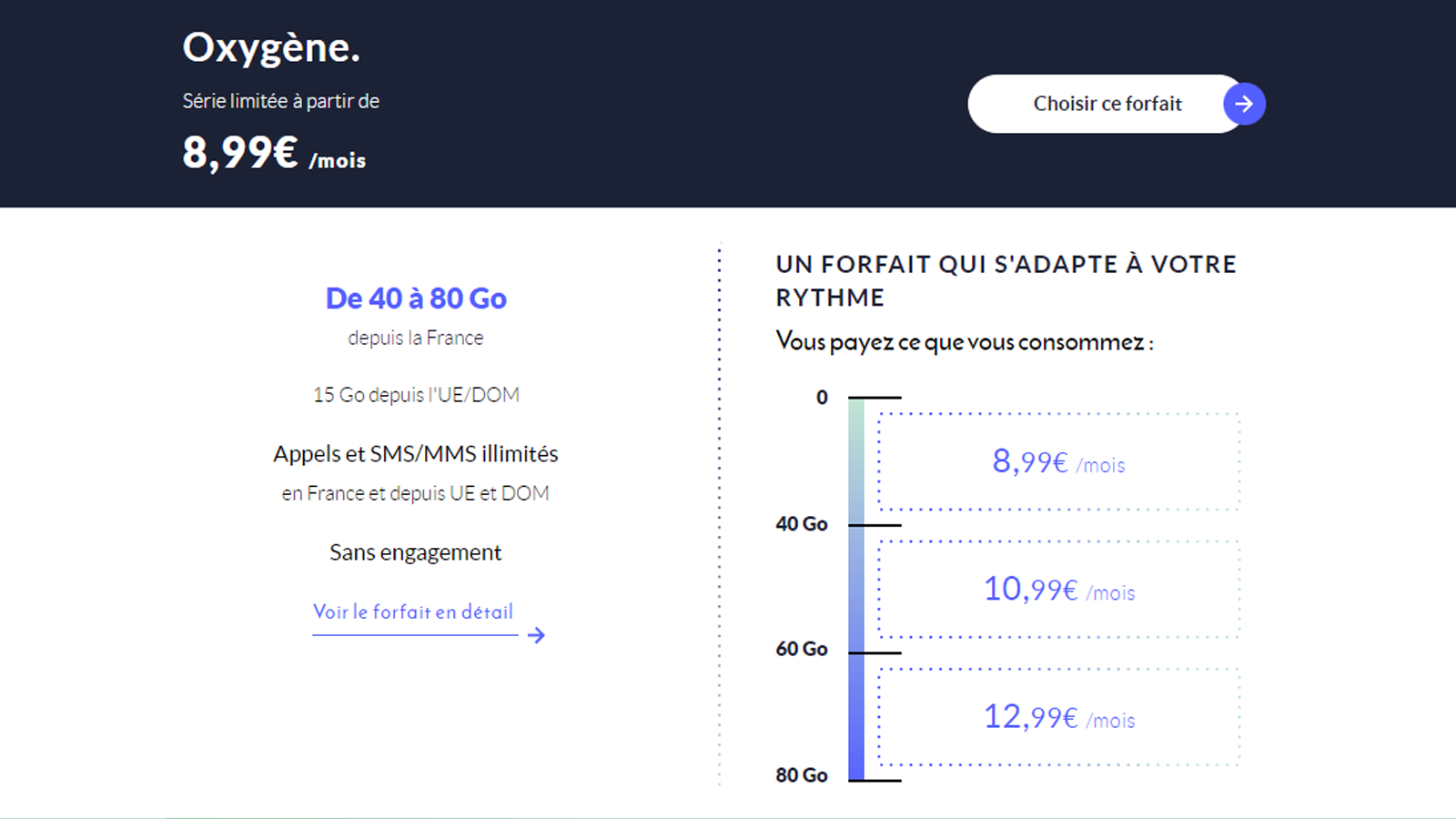This screenshot has height=819, width=1456.
Task: Click the 60 Go gauge marker
Action: coord(802,649)
